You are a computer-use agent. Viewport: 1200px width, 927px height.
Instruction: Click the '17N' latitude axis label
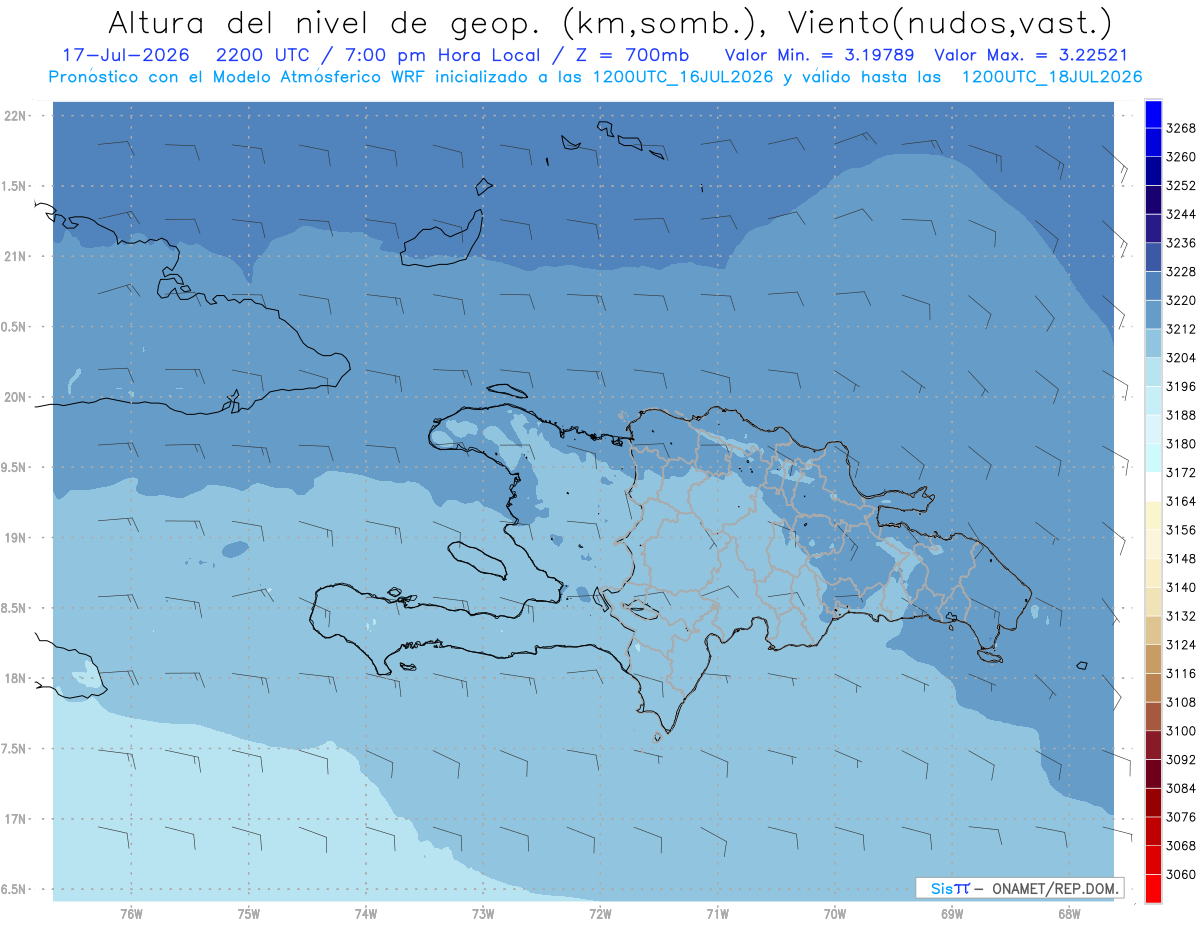15,819
